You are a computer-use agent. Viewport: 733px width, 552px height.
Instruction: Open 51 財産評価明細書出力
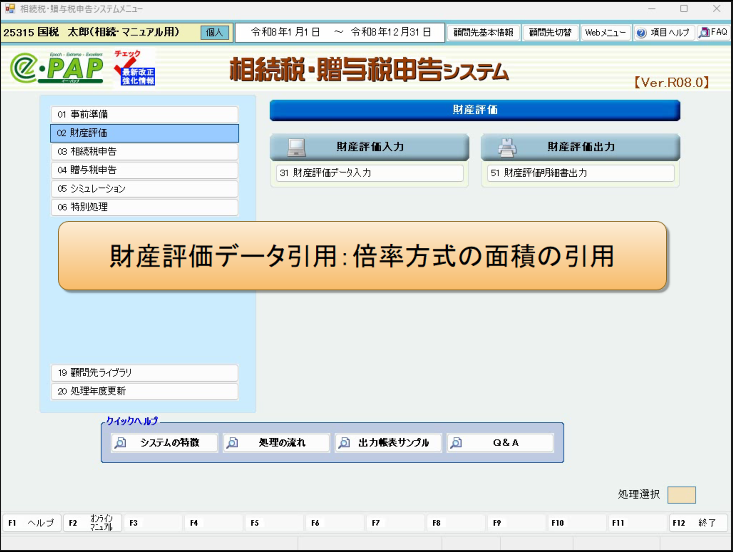(581, 173)
